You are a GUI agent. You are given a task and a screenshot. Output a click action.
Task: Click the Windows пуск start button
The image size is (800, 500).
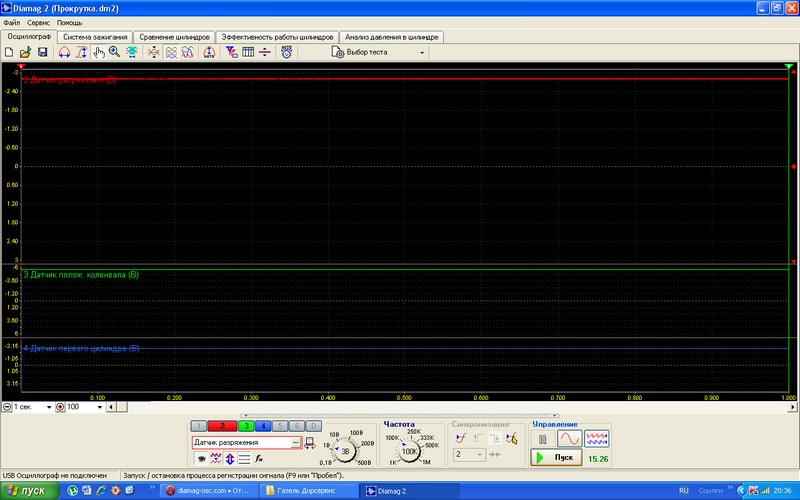pyautogui.click(x=30, y=491)
